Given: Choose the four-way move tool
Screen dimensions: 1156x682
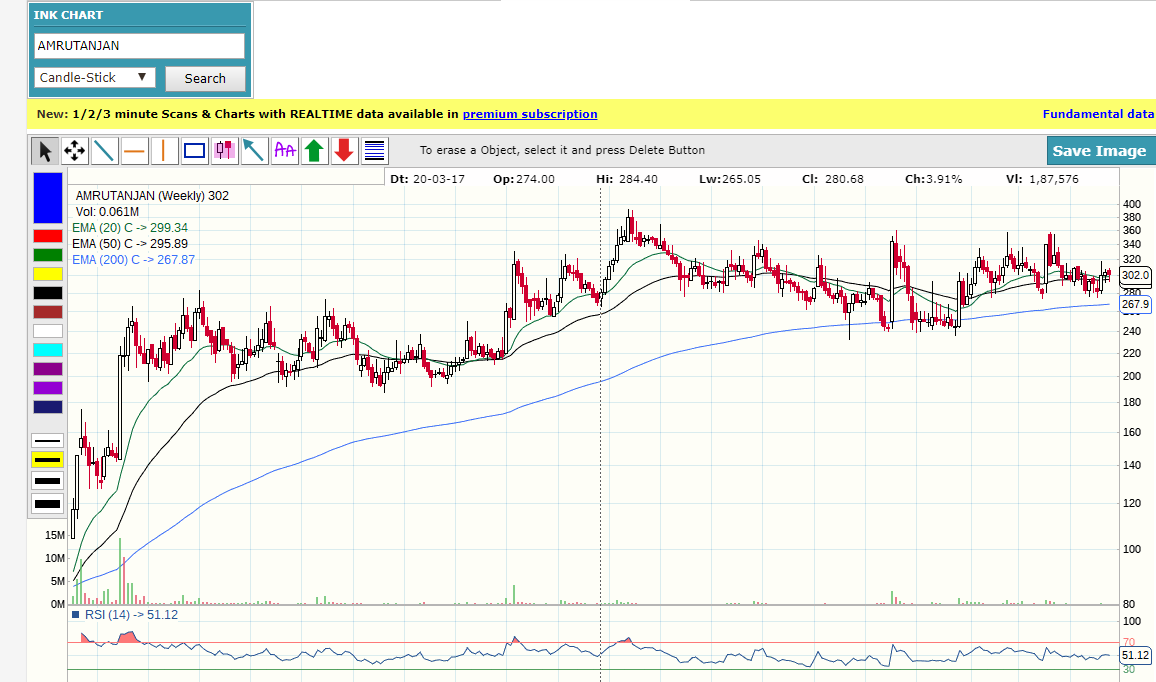Looking at the screenshot, I should (74, 151).
